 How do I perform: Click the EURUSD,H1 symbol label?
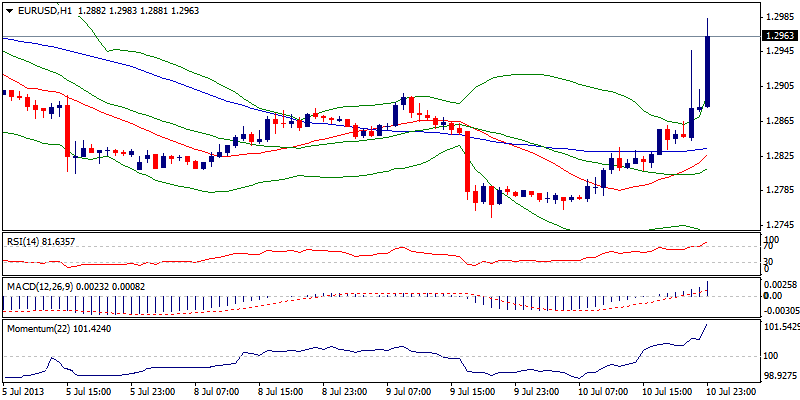pyautogui.click(x=45, y=9)
